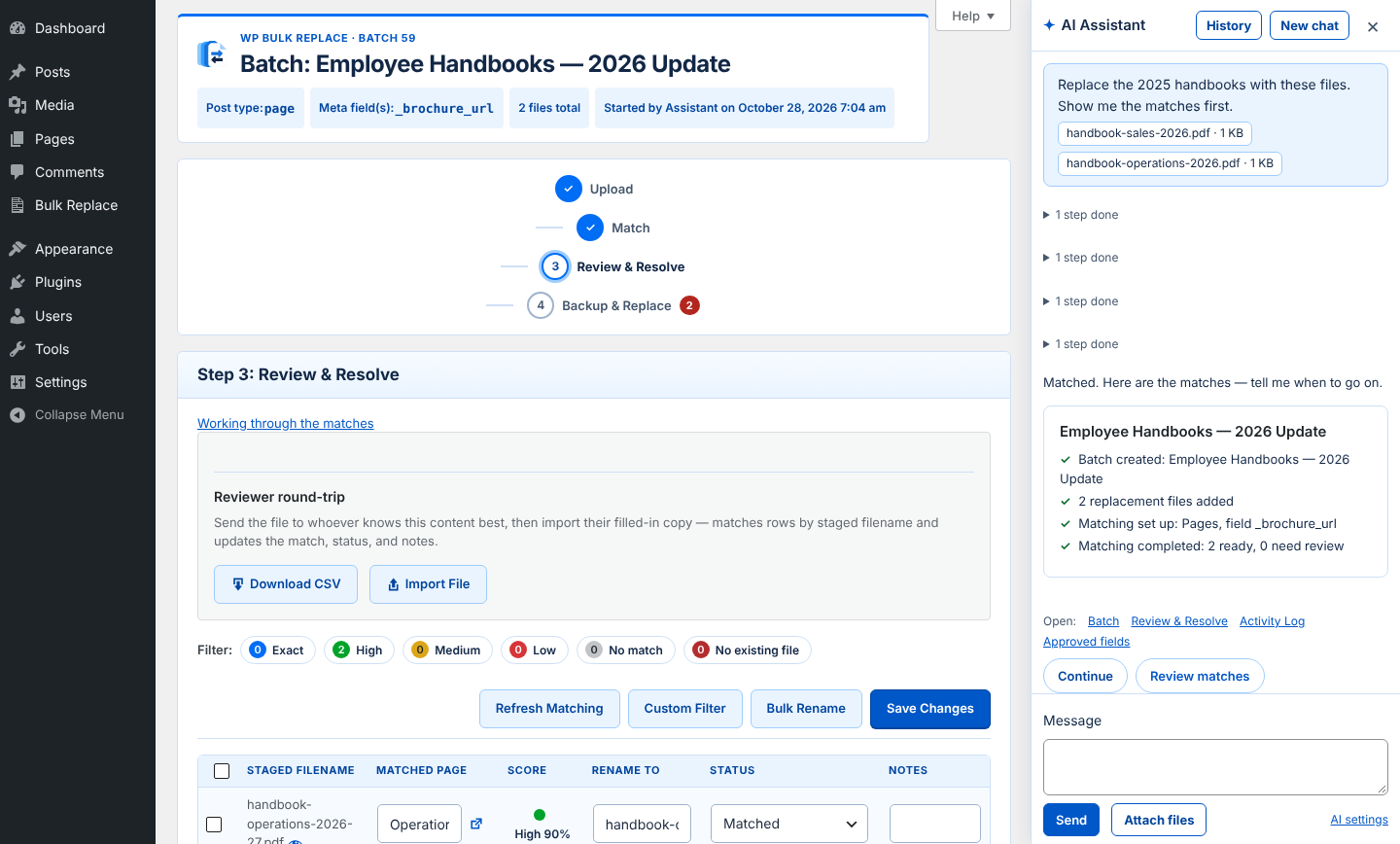Open the matched page external link icon
Screen dimensions: 1400x844
(x=476, y=824)
